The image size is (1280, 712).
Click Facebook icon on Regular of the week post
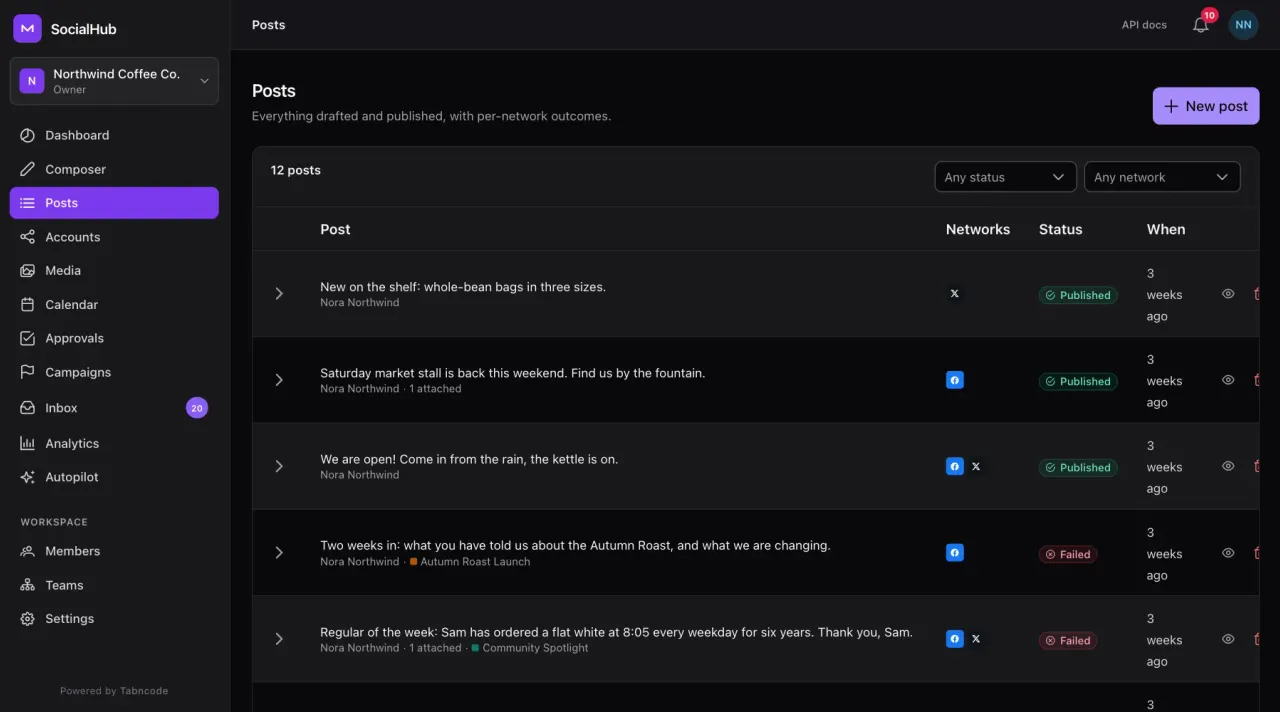pyautogui.click(x=954, y=638)
